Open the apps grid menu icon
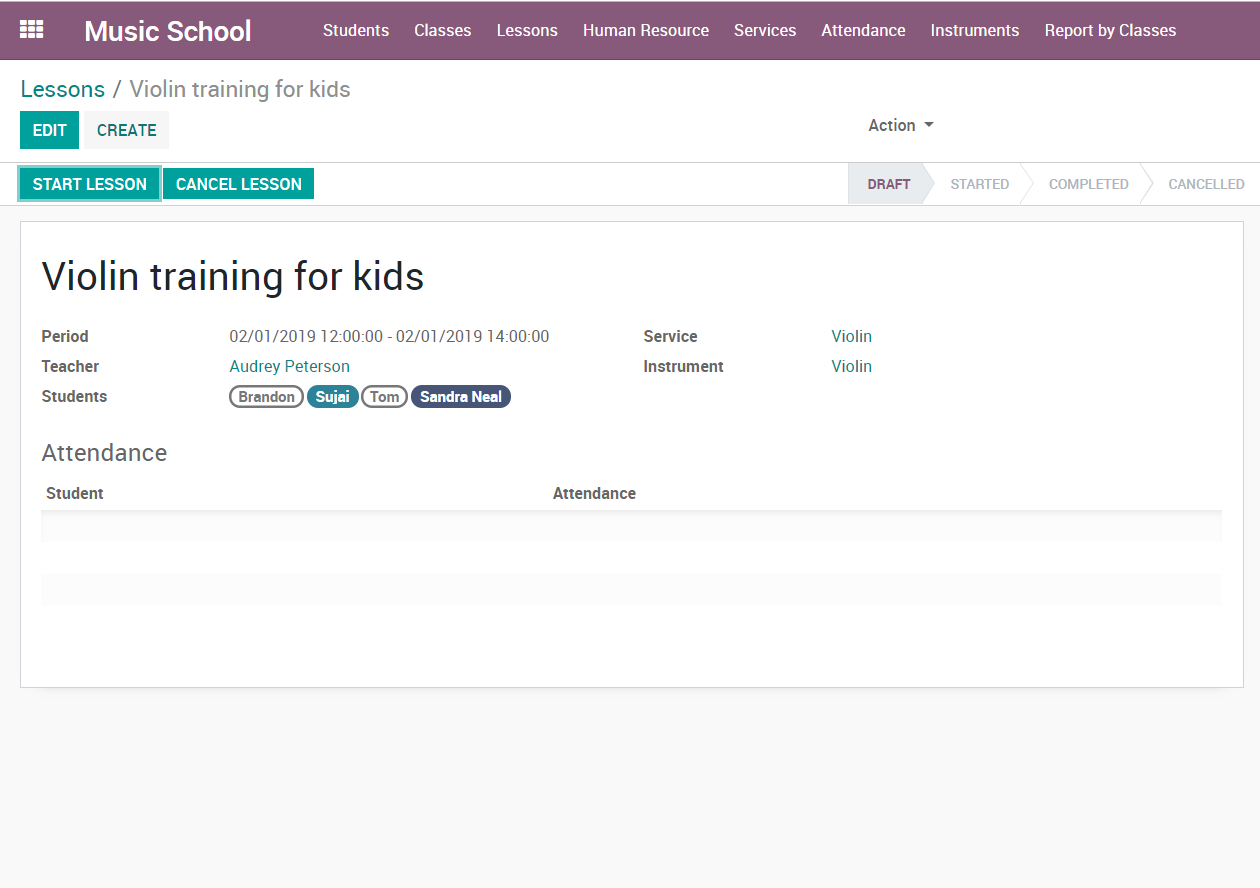The height and width of the screenshot is (888, 1260). coord(32,30)
